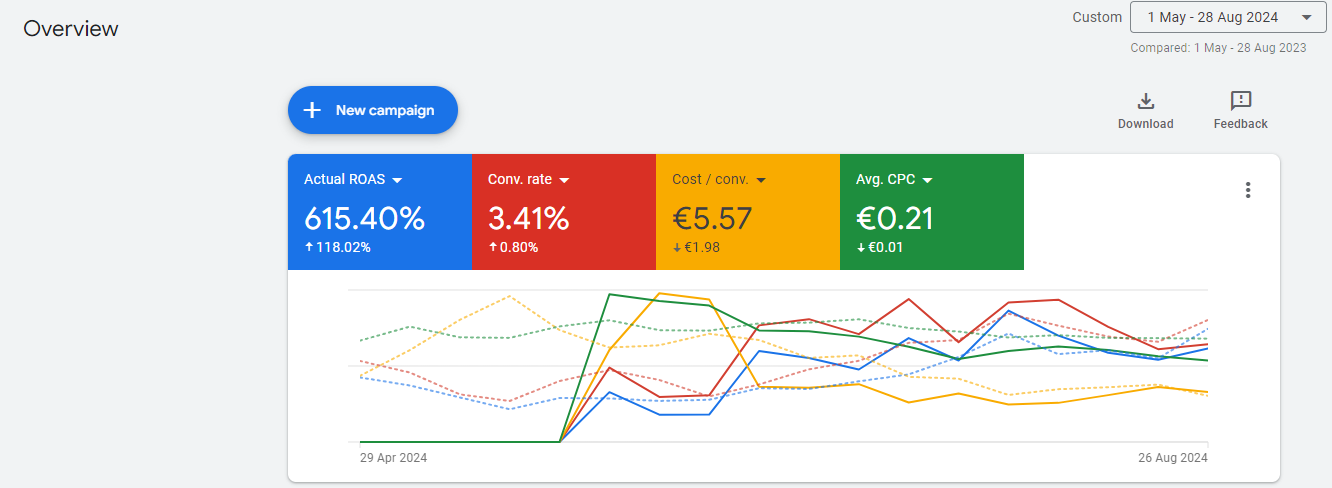Image resolution: width=1332 pixels, height=488 pixels.
Task: Expand the Avg. CPC metric dropdown arrow
Action: coord(927,180)
